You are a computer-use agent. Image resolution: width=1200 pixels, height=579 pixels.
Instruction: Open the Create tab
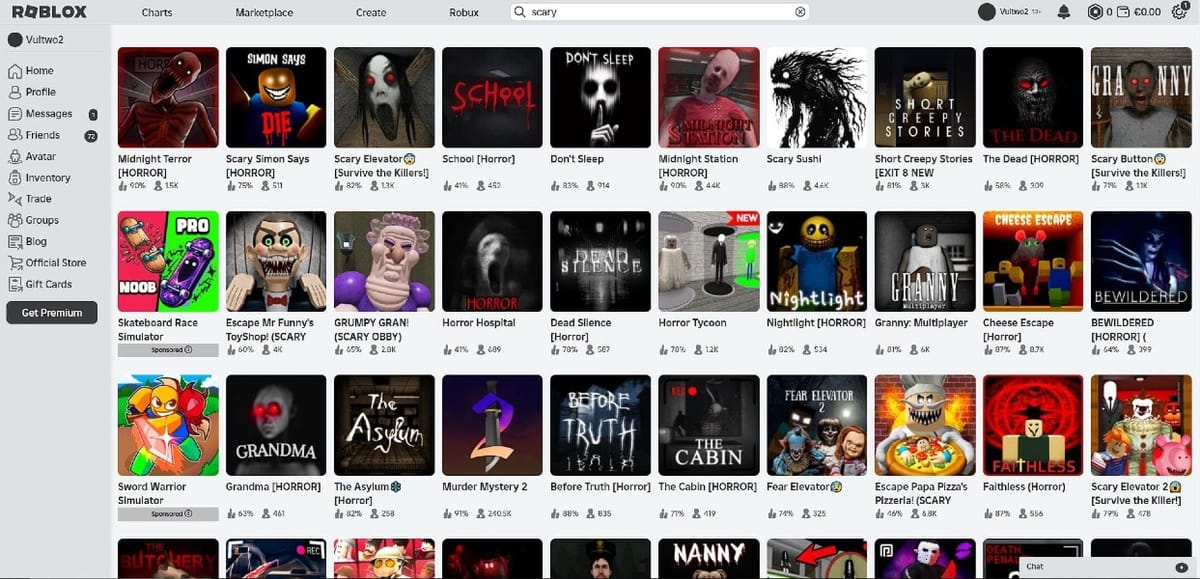pyautogui.click(x=371, y=12)
